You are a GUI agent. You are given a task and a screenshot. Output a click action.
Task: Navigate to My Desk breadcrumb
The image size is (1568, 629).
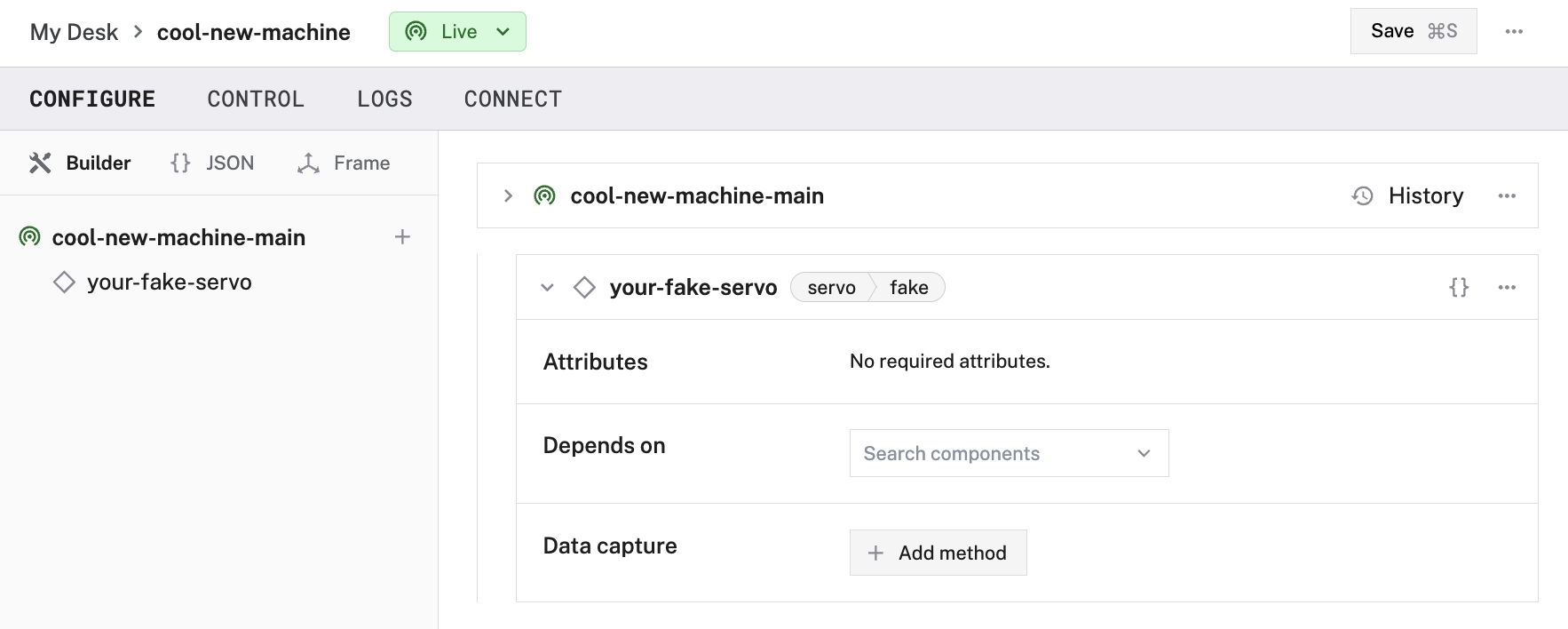[74, 32]
